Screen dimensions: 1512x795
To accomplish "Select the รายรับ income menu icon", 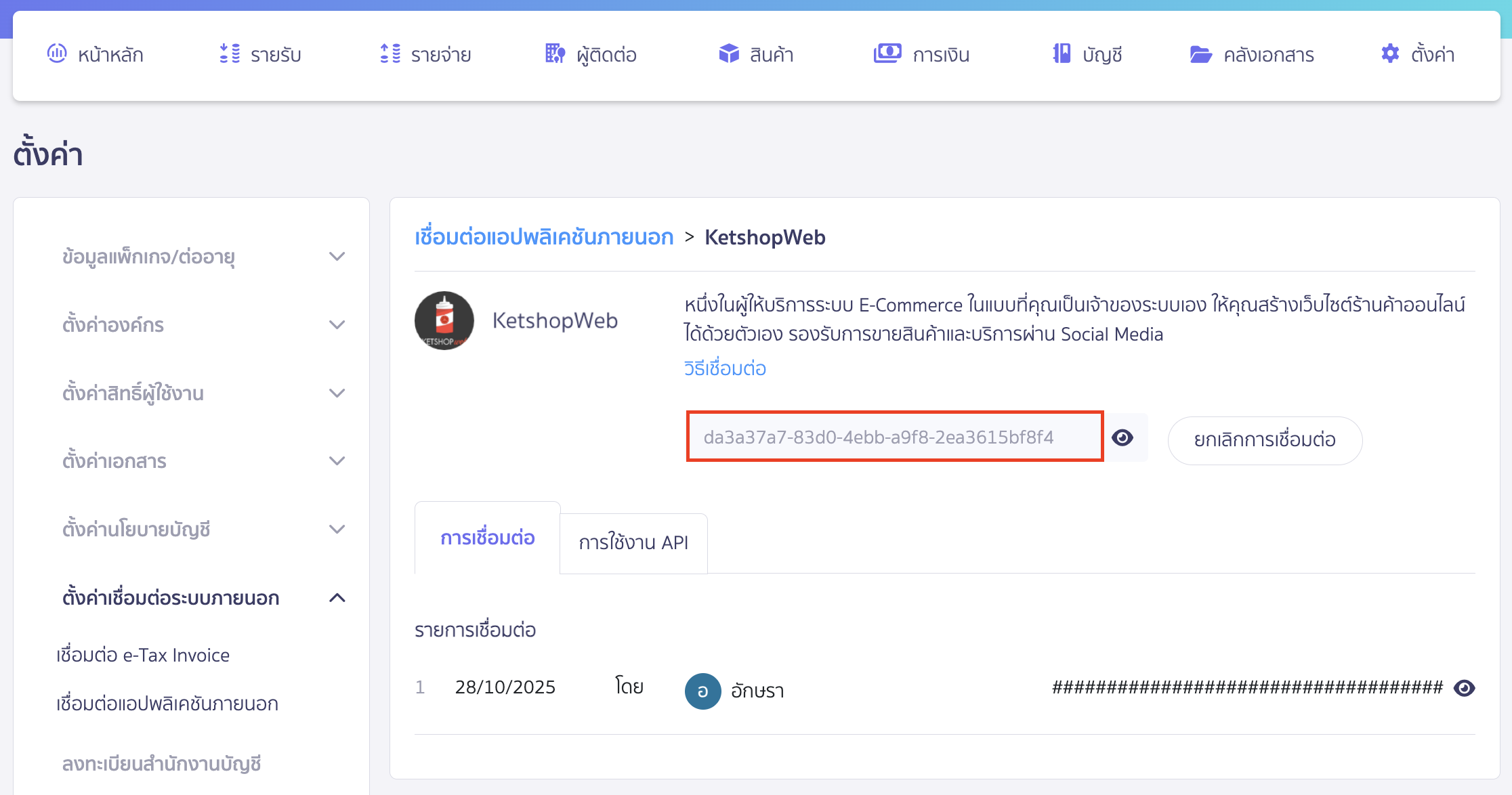I will 230,53.
